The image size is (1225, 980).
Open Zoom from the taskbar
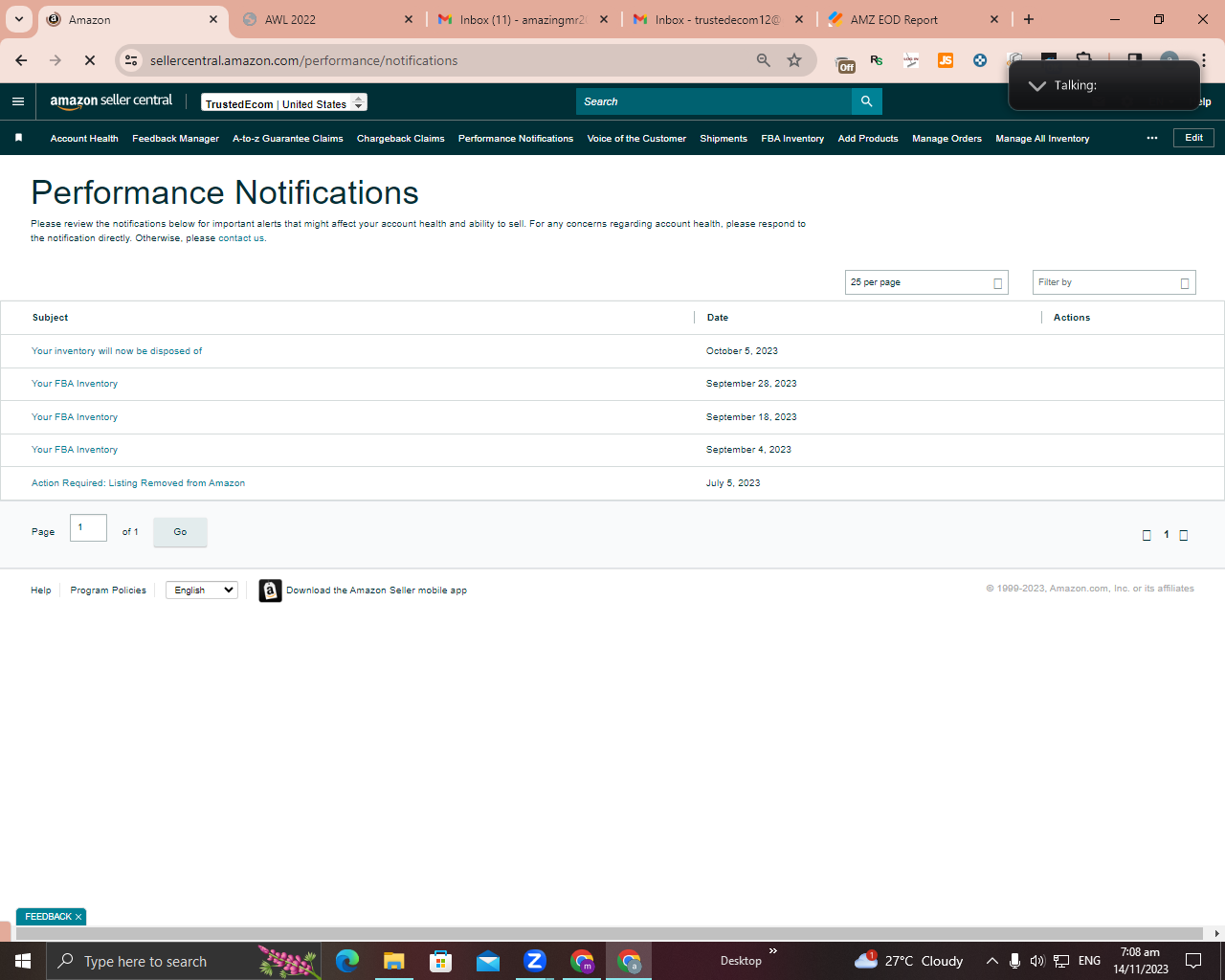coord(535,961)
